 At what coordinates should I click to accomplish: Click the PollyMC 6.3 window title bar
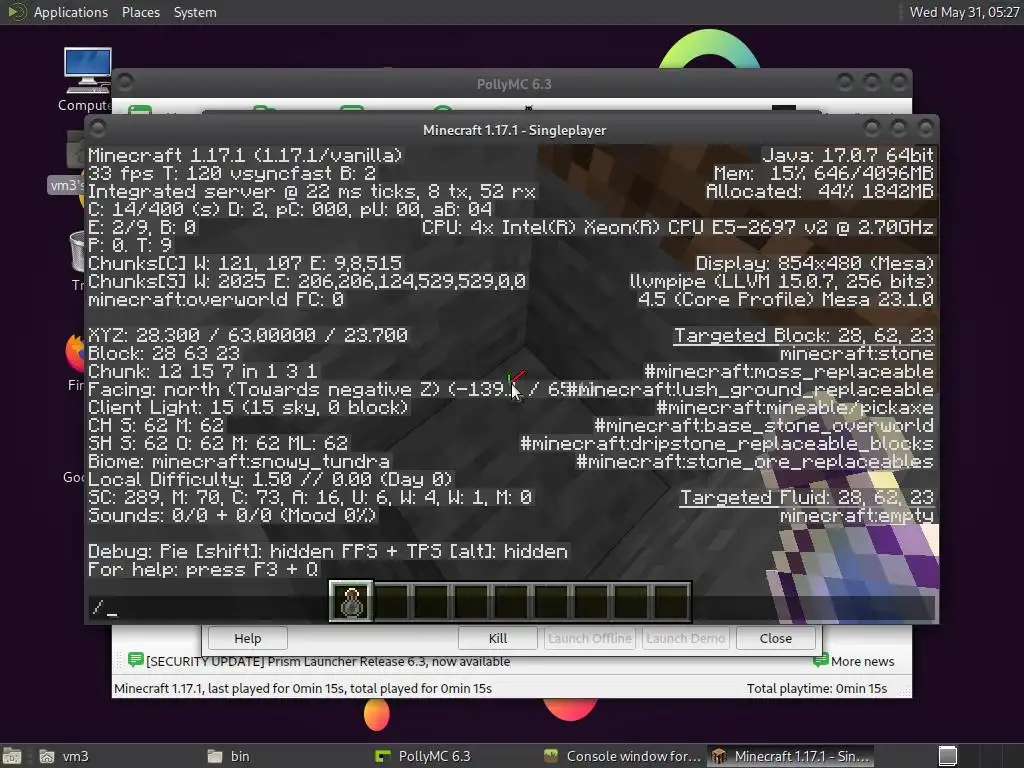pyautogui.click(x=513, y=84)
